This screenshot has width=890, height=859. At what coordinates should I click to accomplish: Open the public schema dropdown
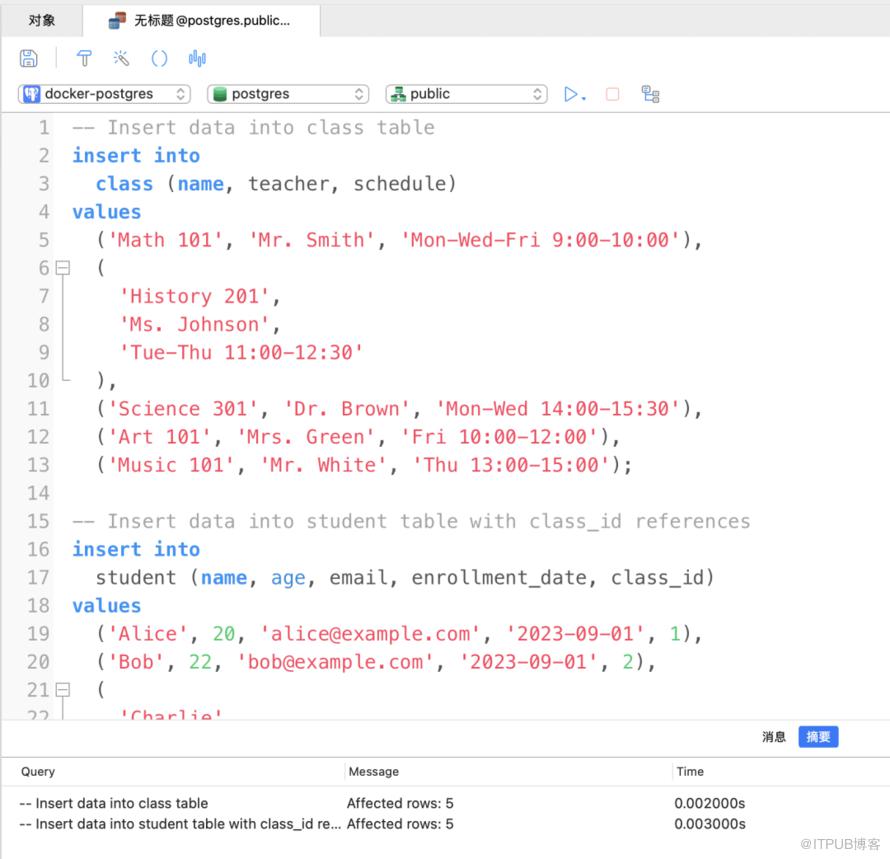[x=466, y=94]
